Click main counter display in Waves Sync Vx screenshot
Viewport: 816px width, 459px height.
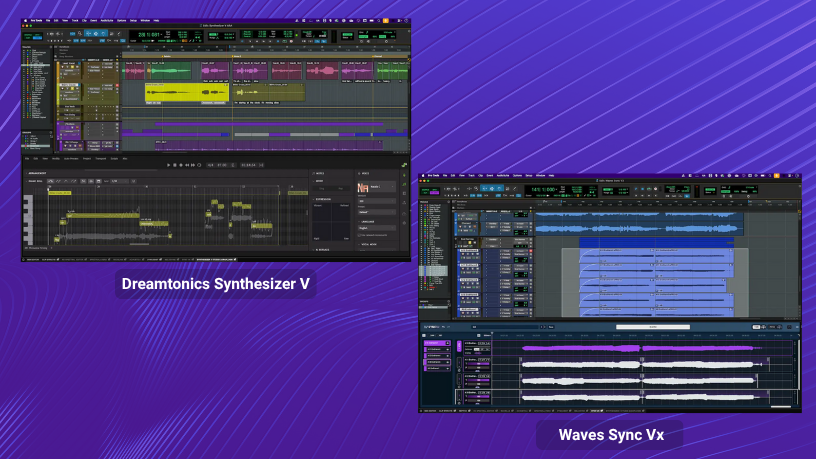543,189
